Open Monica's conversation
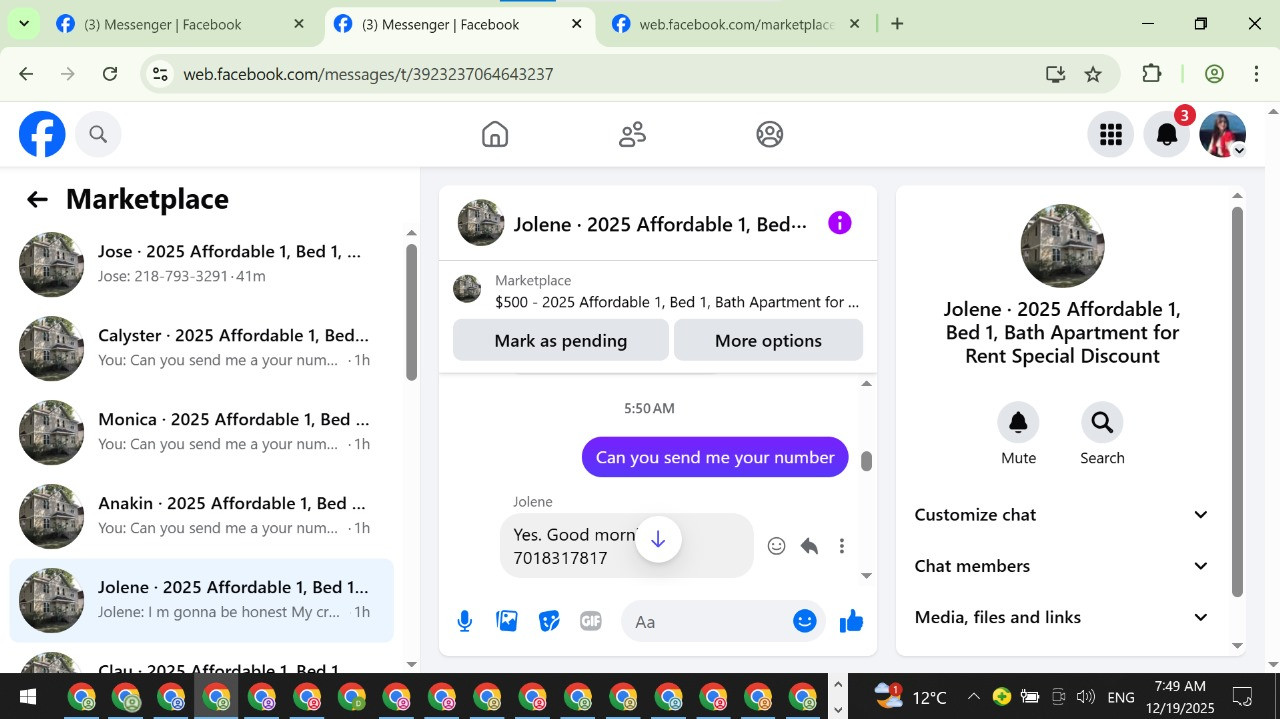Viewport: 1280px width, 719px height. coord(202,432)
